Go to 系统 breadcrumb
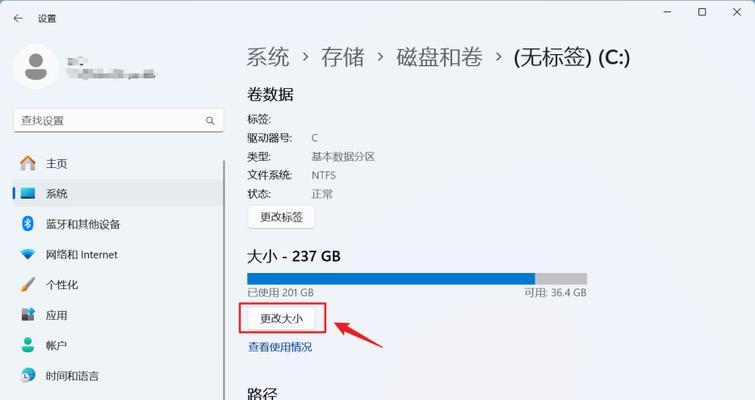The image size is (755, 400). [268, 57]
